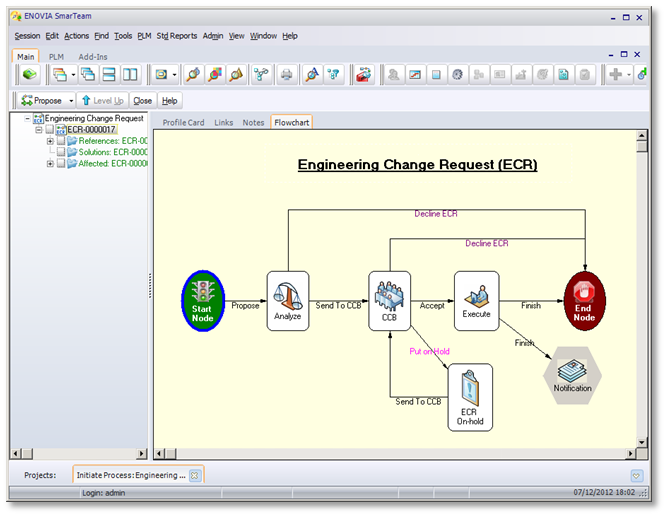Expand the Affected tree node

point(50,163)
